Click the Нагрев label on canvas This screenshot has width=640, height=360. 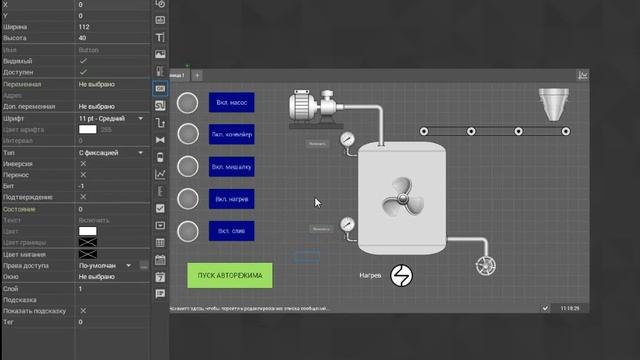[370, 276]
